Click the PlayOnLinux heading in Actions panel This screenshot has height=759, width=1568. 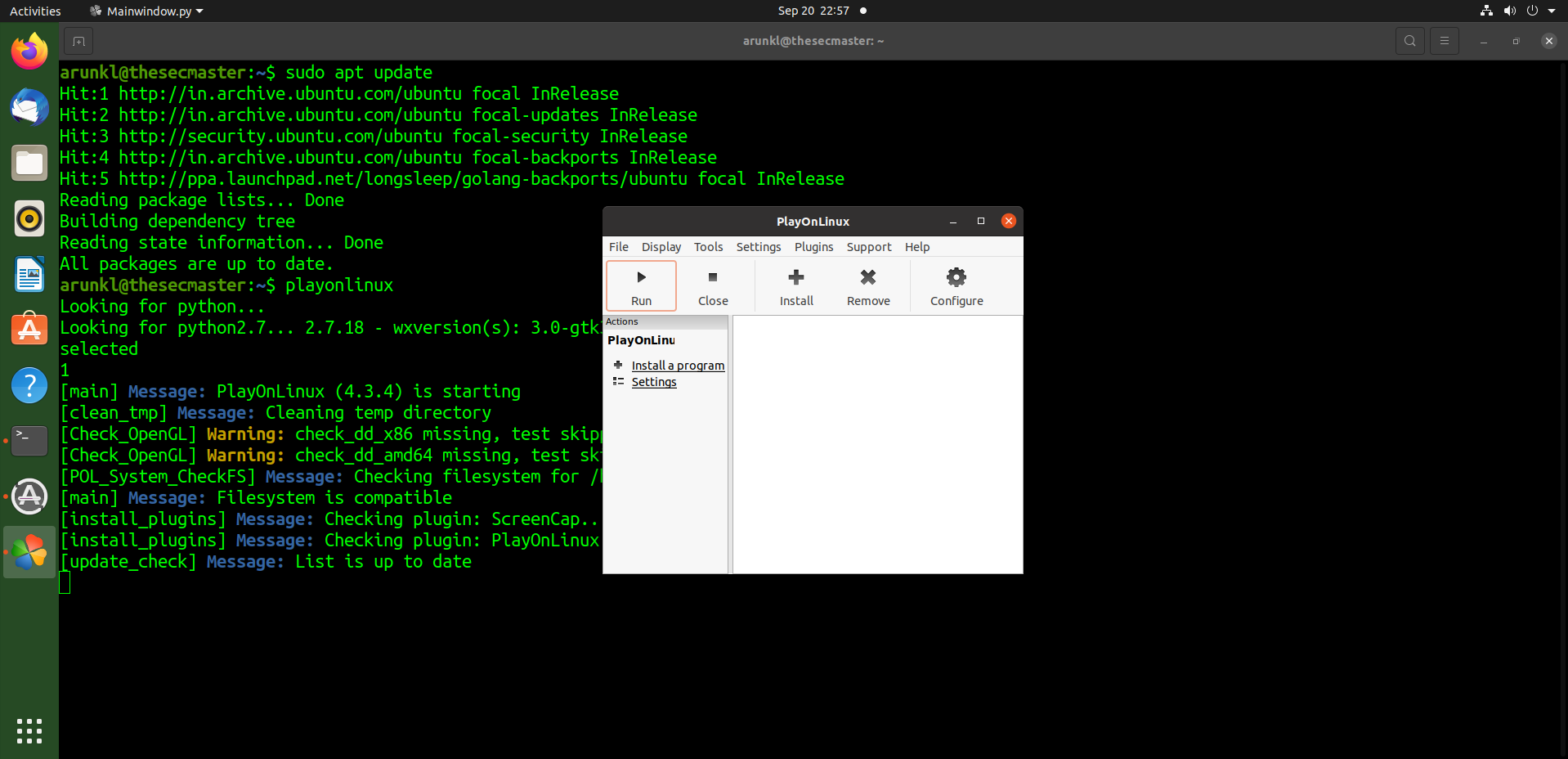[x=642, y=340]
